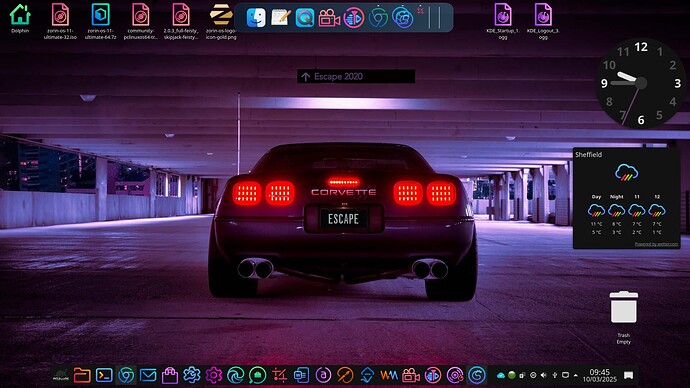Open the pink disc burner icon in panel
690x388 pixels.
tap(455, 375)
